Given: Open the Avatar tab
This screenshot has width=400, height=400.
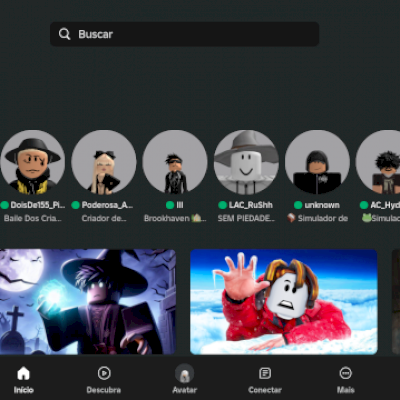Looking at the screenshot, I should pyautogui.click(x=184, y=379).
